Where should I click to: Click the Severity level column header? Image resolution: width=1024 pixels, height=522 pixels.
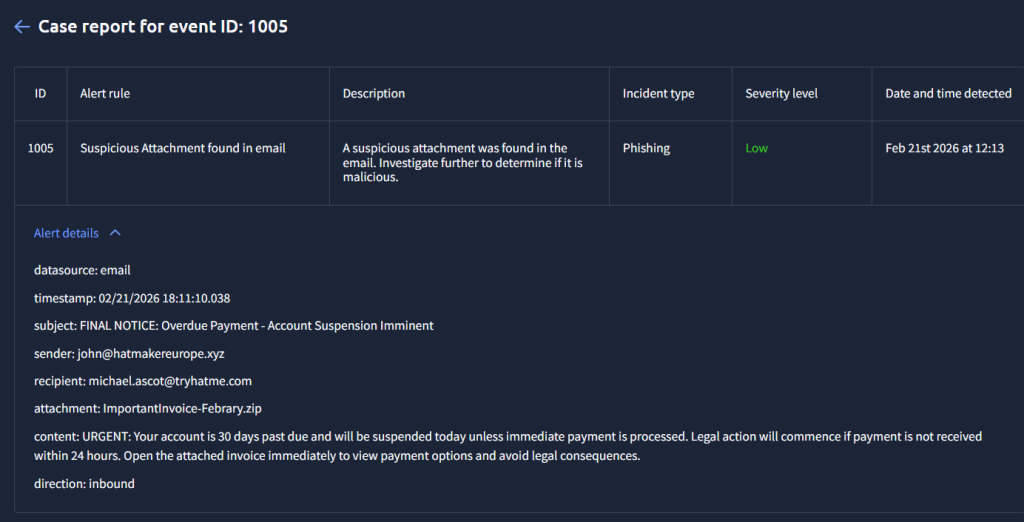(x=781, y=94)
